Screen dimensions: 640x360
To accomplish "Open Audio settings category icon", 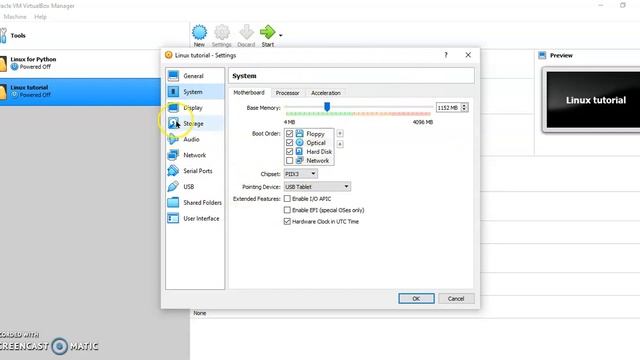I will click(173, 139).
